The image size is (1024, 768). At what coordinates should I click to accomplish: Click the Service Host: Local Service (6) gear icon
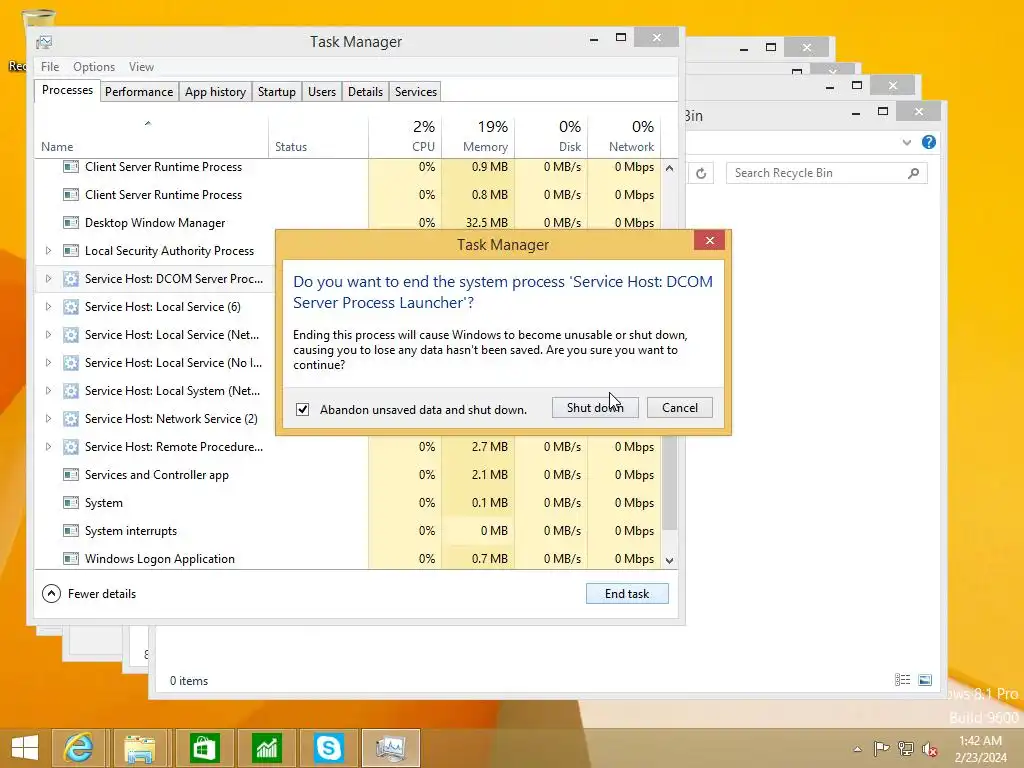click(x=71, y=307)
